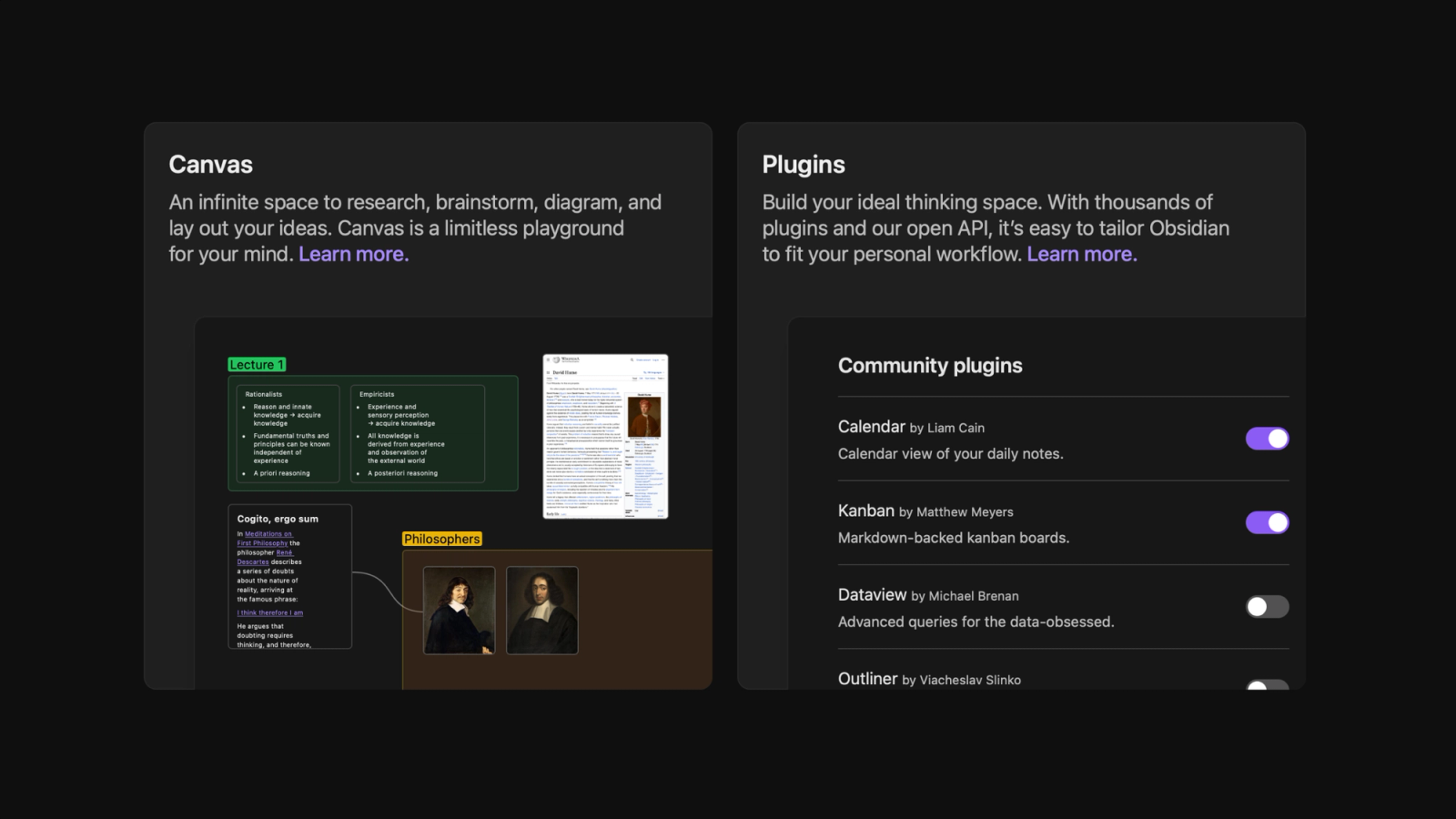The image size is (1456, 819).
Task: Select the green Lecture 1 group label
Action: [257, 364]
